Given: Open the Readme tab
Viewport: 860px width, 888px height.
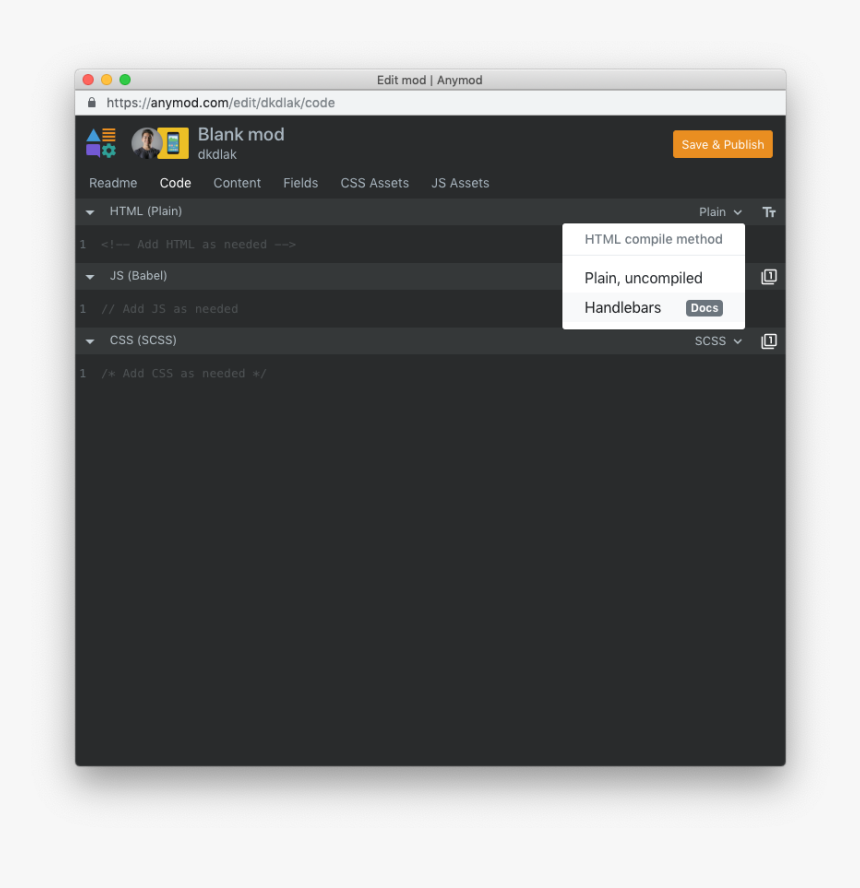Looking at the screenshot, I should pyautogui.click(x=113, y=183).
